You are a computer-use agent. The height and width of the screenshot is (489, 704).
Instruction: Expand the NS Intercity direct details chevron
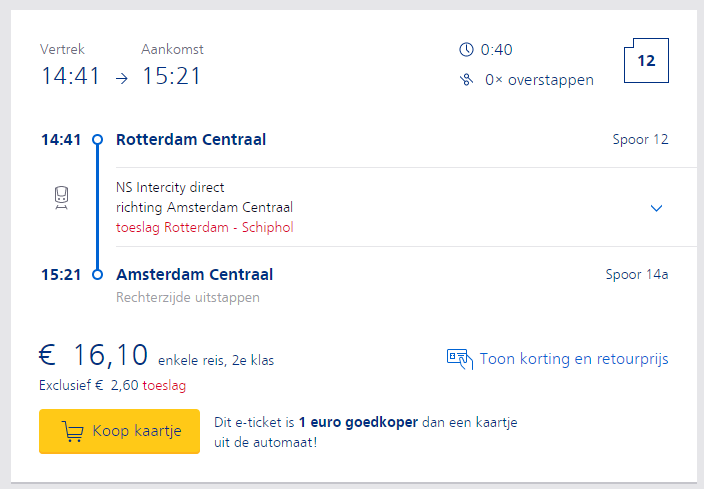(656, 208)
